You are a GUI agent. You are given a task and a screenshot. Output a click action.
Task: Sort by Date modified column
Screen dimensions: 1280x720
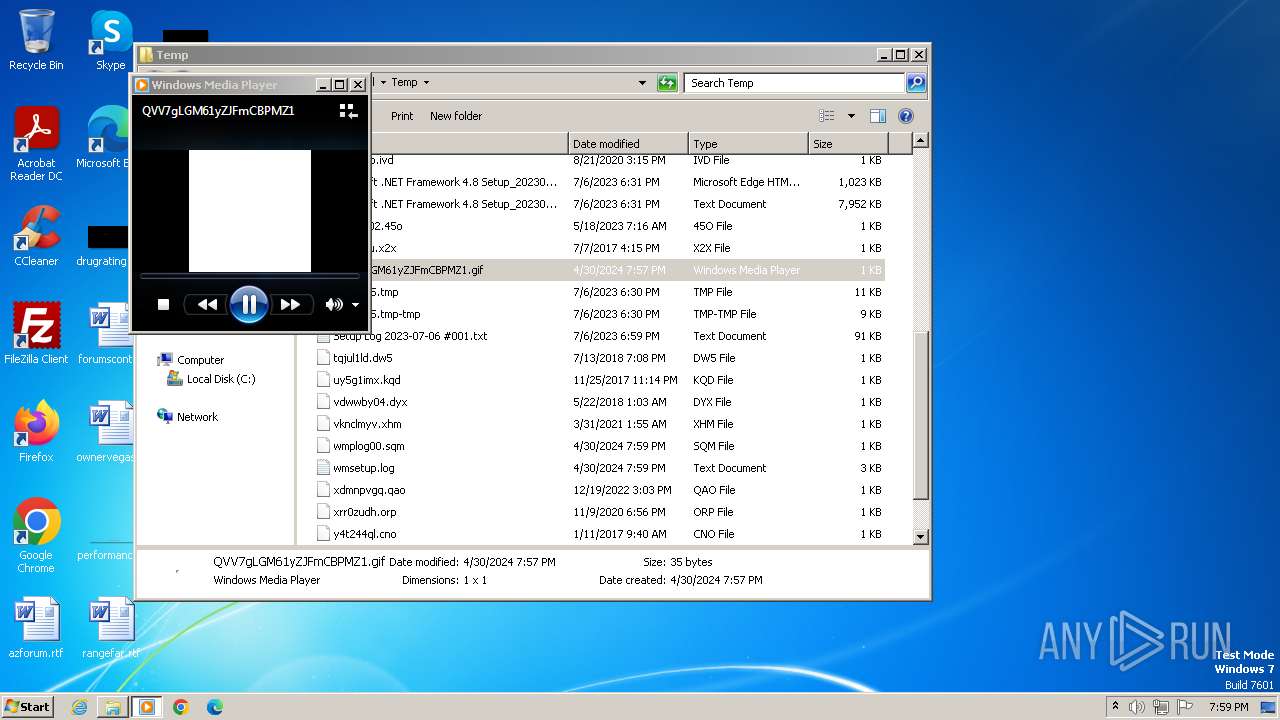(628, 144)
